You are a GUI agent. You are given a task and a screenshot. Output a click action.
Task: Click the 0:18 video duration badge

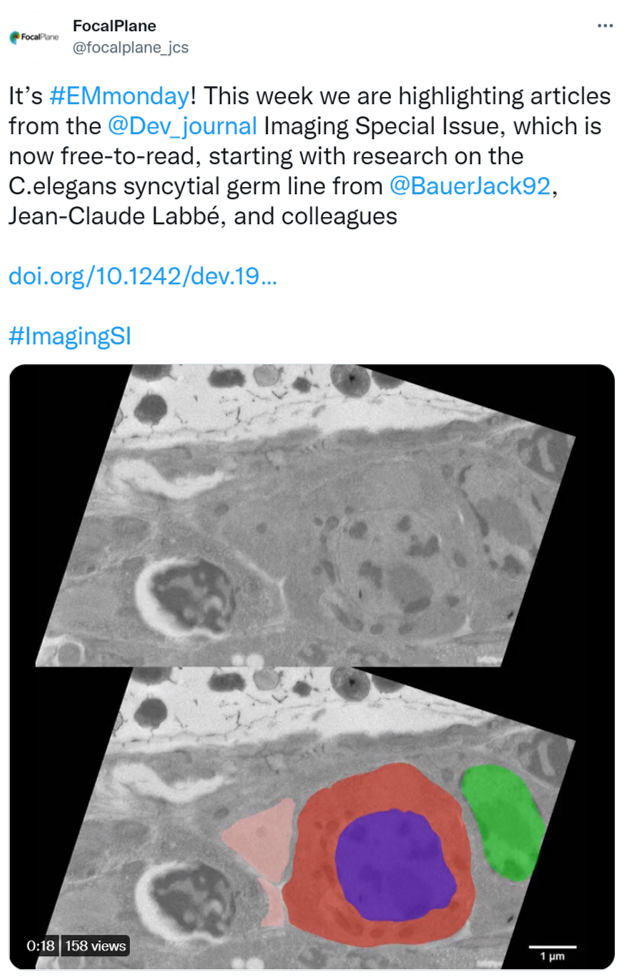[x=40, y=946]
